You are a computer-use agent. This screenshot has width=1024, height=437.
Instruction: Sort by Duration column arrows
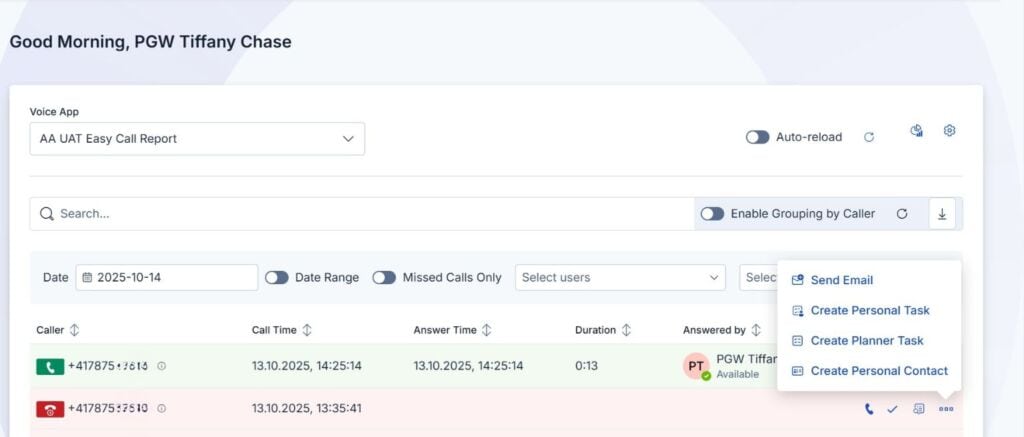[x=626, y=331]
